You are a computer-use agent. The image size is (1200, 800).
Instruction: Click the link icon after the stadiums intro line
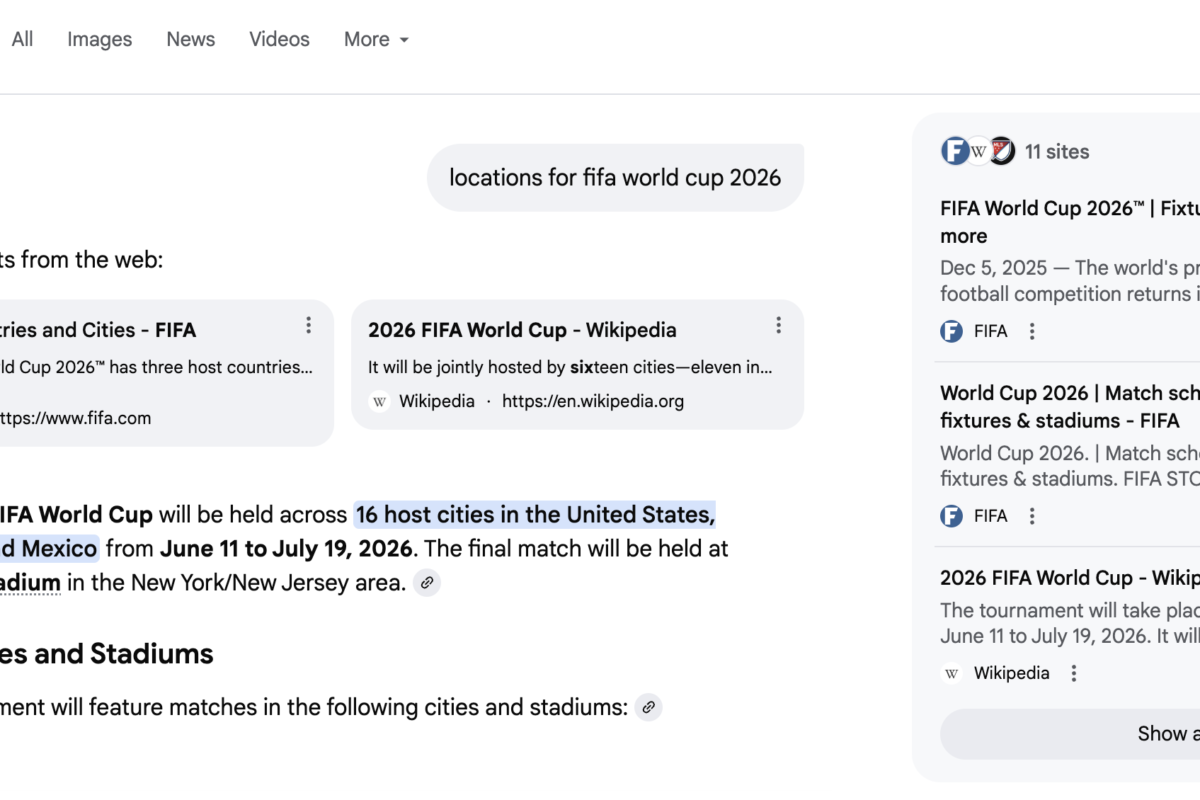pos(648,707)
